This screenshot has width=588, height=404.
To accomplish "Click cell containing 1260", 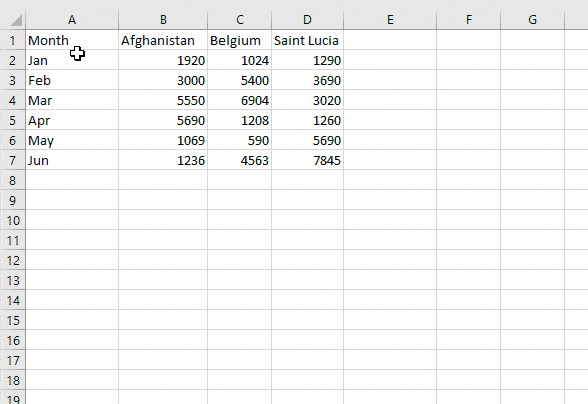I will pos(308,120).
